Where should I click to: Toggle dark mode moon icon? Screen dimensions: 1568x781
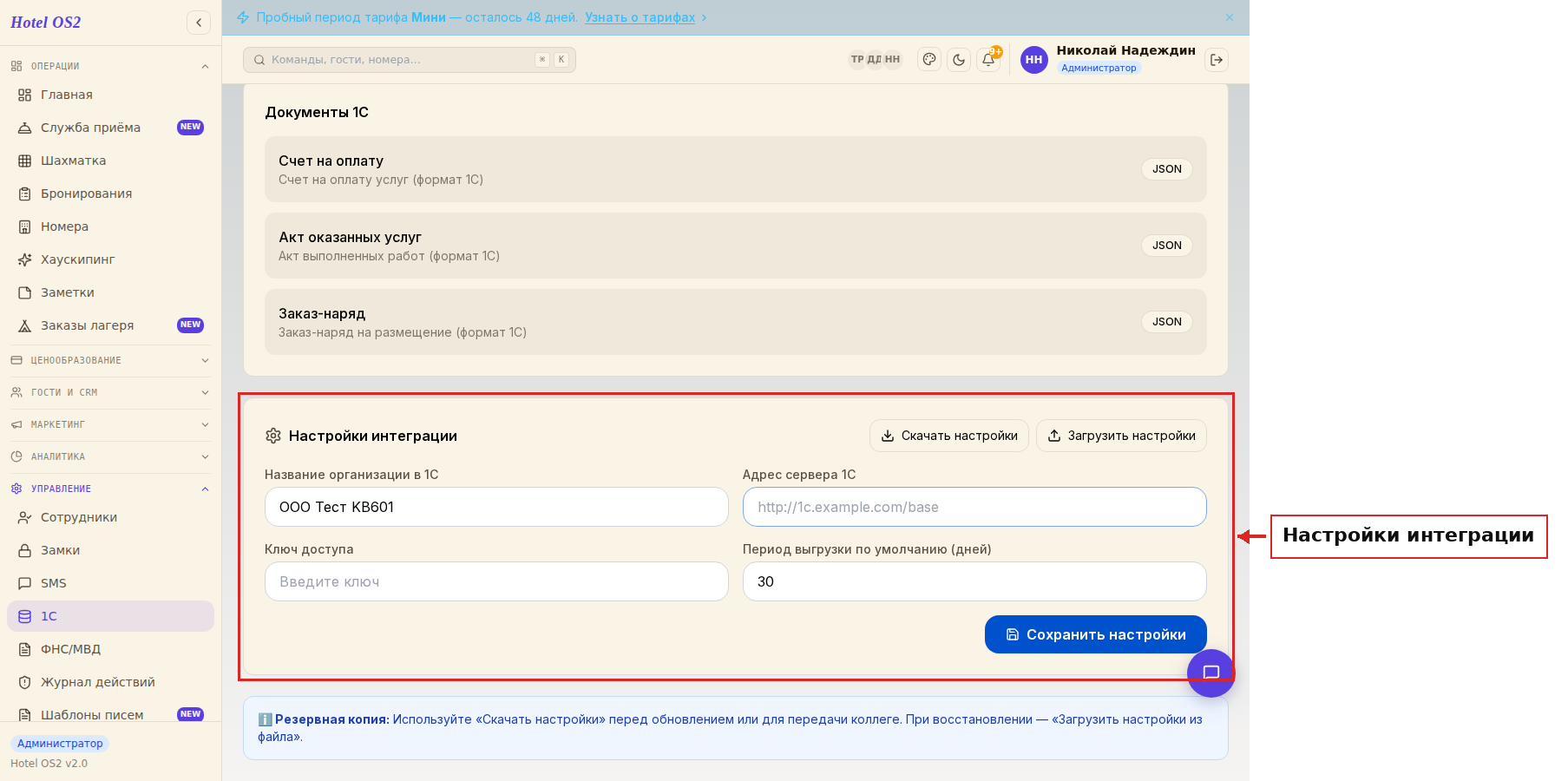pos(959,60)
